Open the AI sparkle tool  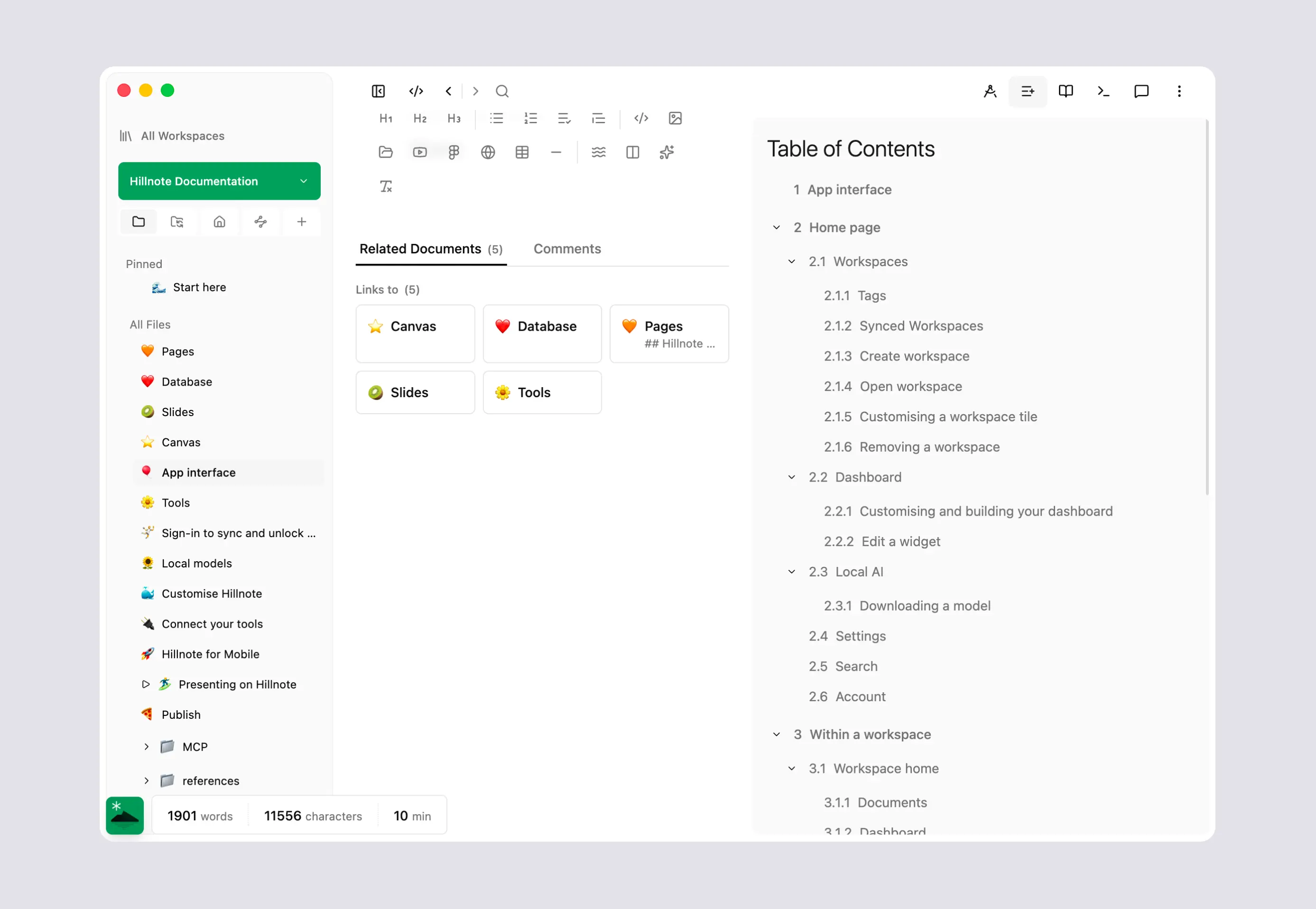pyautogui.click(x=667, y=152)
